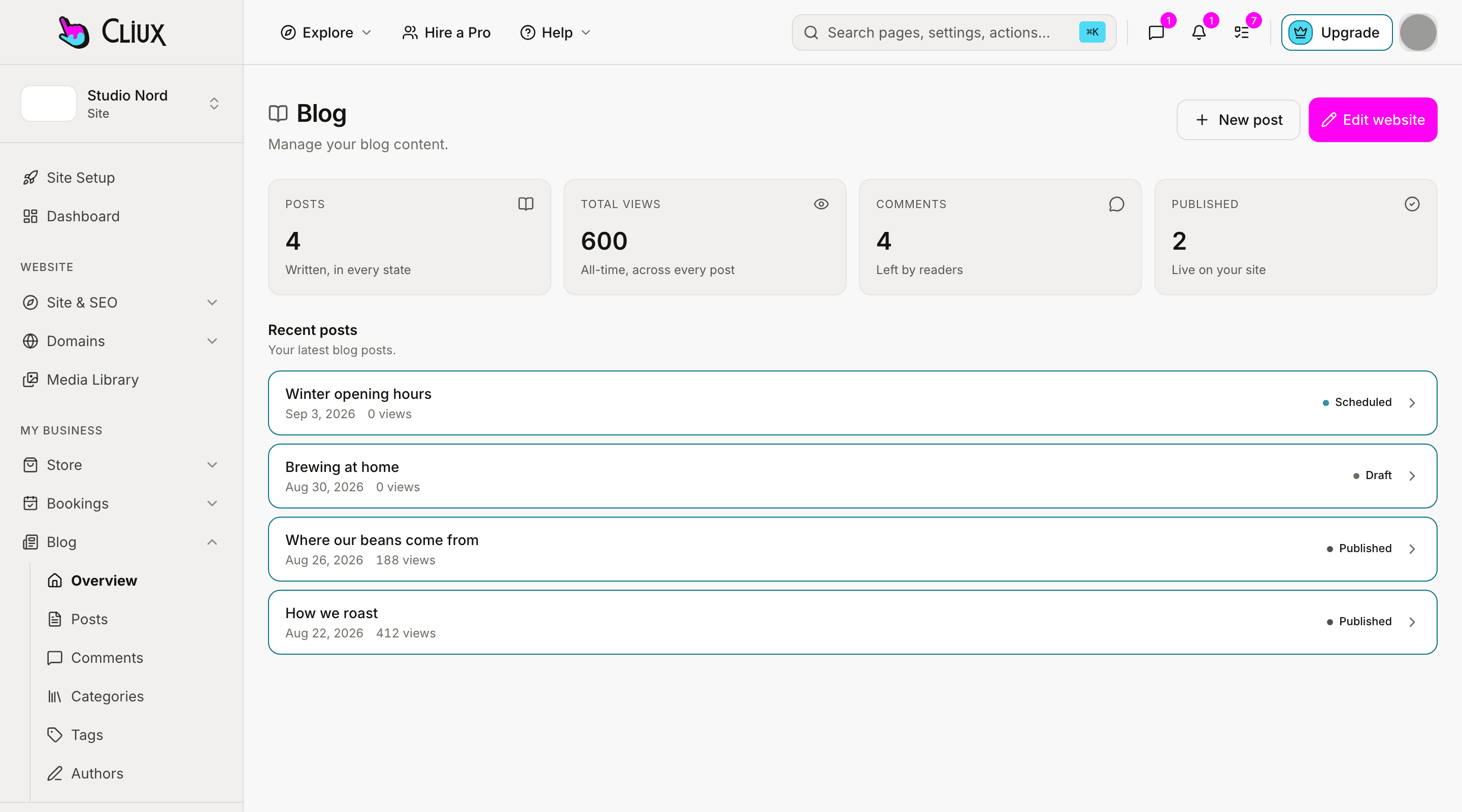The height and width of the screenshot is (812, 1462).
Task: Click the Blog newspaper icon in sidebar
Action: coord(30,542)
